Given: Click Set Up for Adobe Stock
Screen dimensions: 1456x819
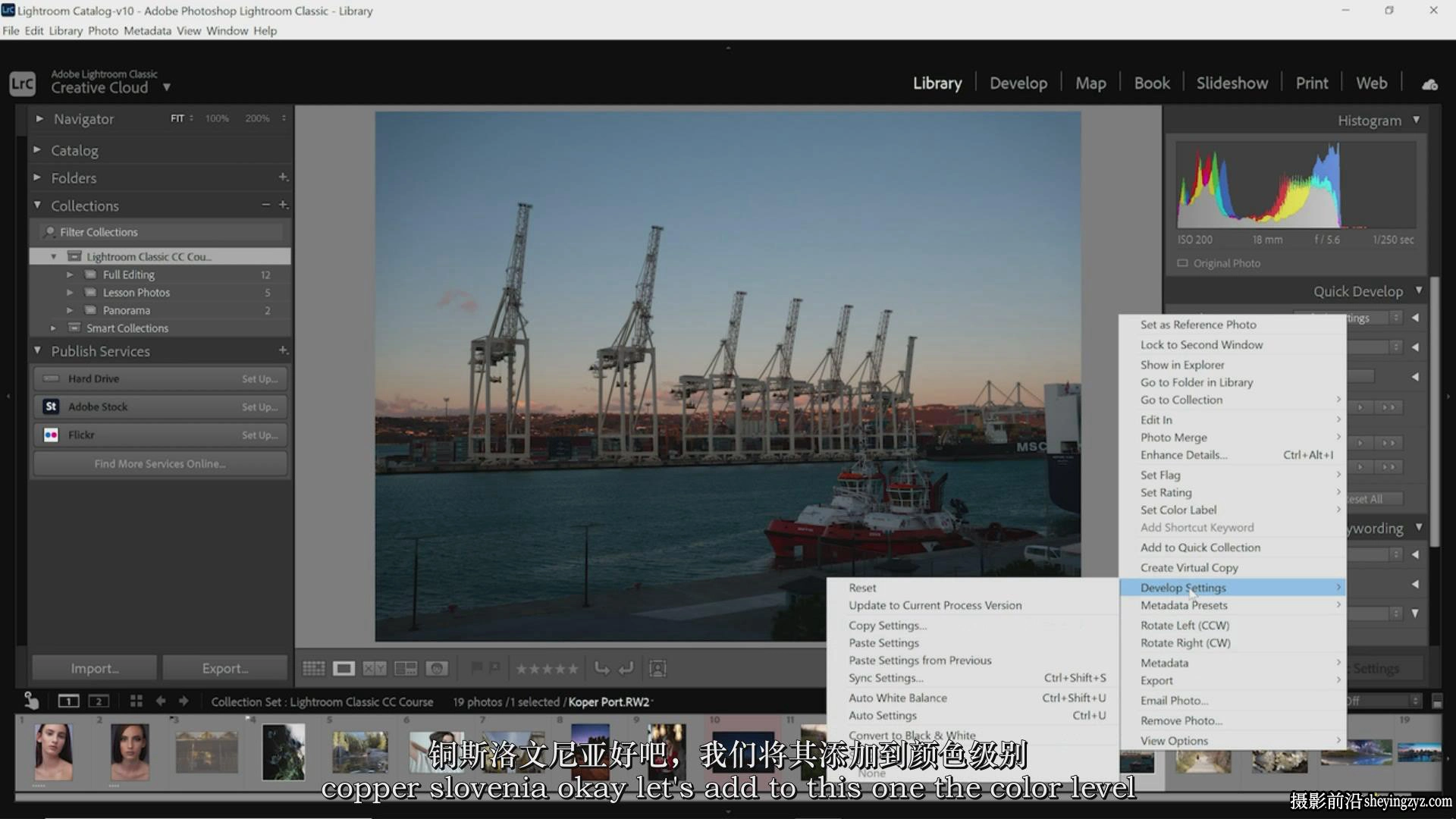Looking at the screenshot, I should [x=259, y=406].
